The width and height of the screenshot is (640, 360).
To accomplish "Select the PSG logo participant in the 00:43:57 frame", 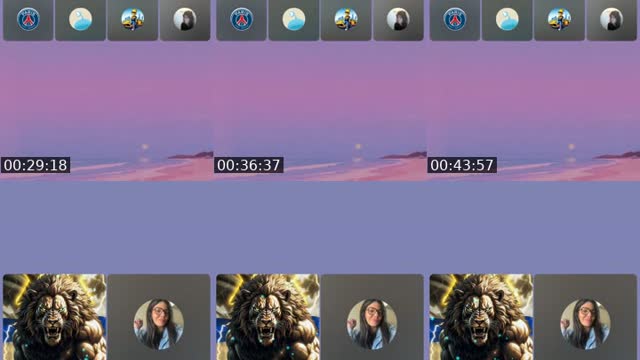I will pyautogui.click(x=455, y=19).
